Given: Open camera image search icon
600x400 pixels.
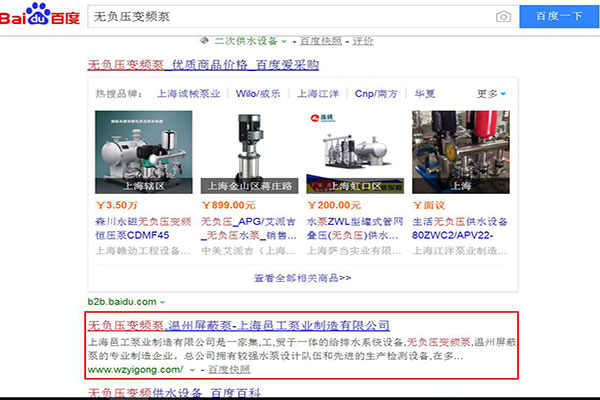Looking at the screenshot, I should point(503,16).
